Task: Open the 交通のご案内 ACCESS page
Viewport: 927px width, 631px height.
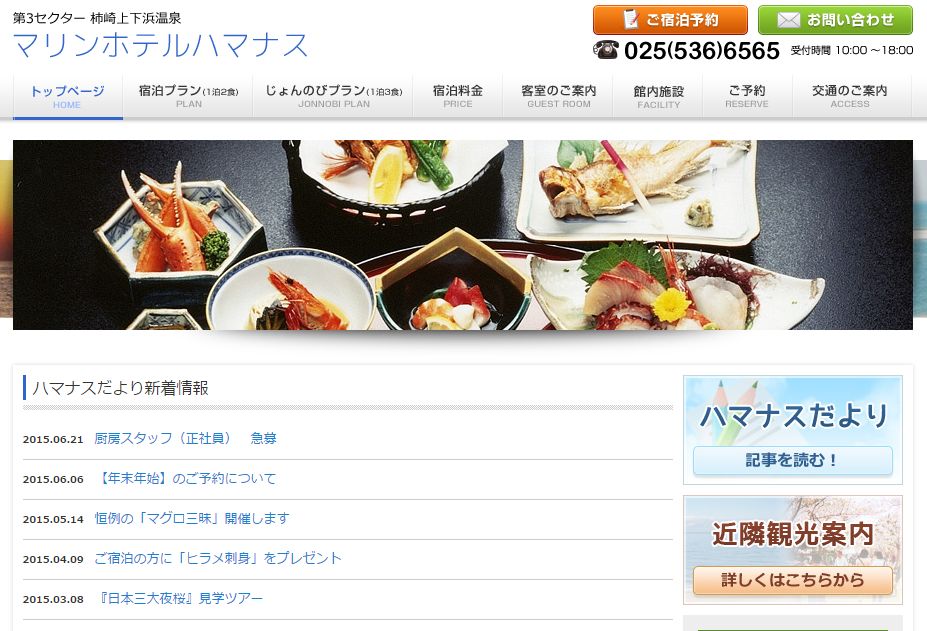Action: tap(850, 96)
